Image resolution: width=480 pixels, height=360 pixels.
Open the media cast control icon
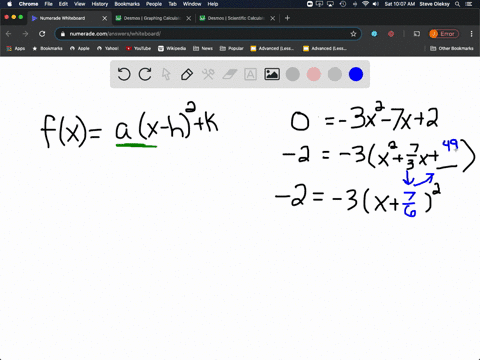coord(417,34)
